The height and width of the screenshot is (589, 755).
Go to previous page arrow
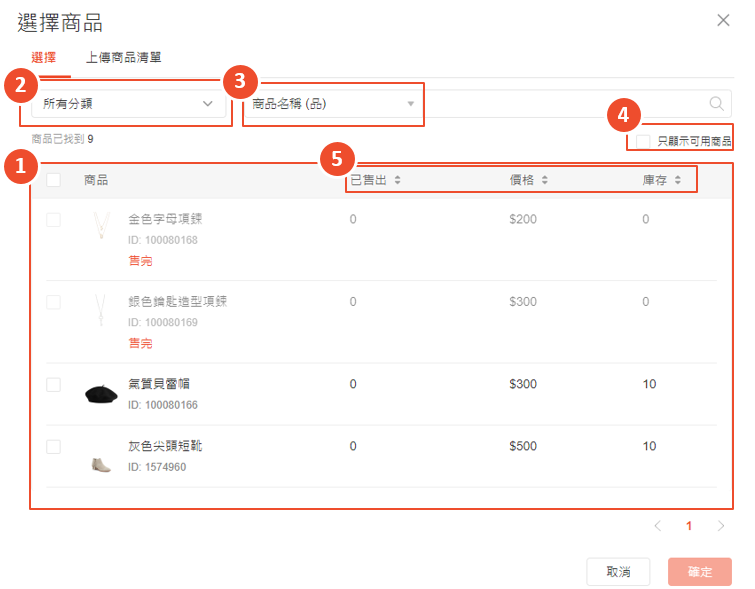pos(657,525)
